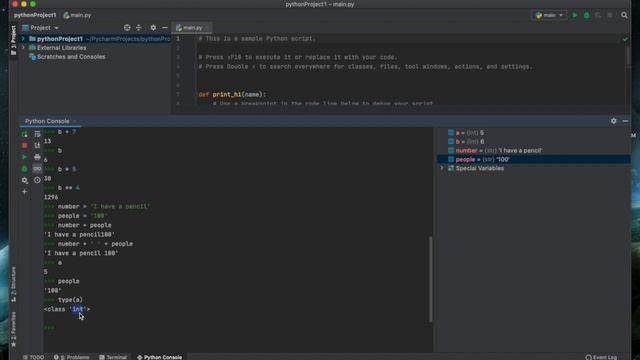Viewport: 640px width, 360px height.
Task: Select the Python Console tab header
Action: (47, 121)
